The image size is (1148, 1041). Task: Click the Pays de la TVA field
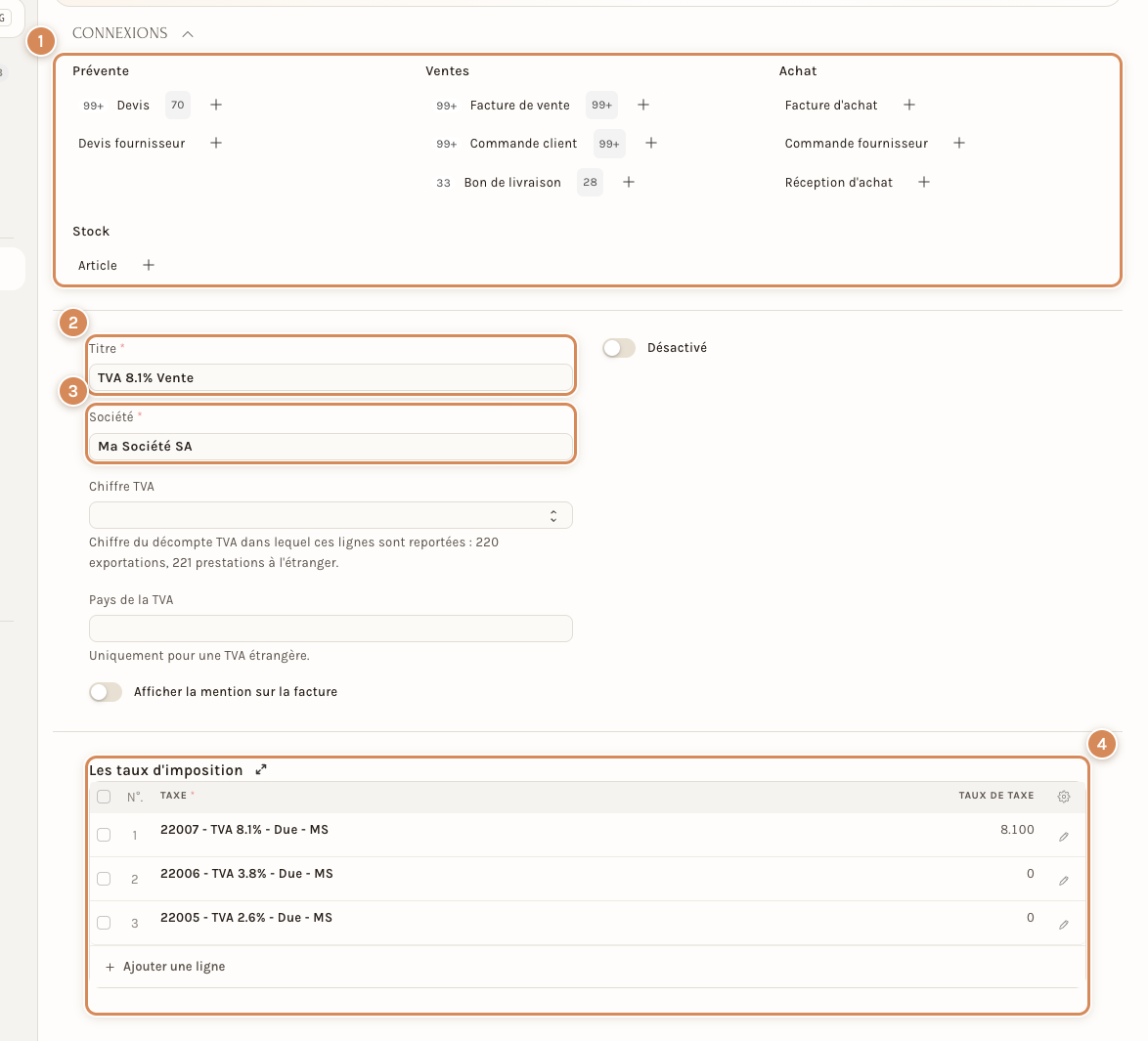tap(331, 629)
